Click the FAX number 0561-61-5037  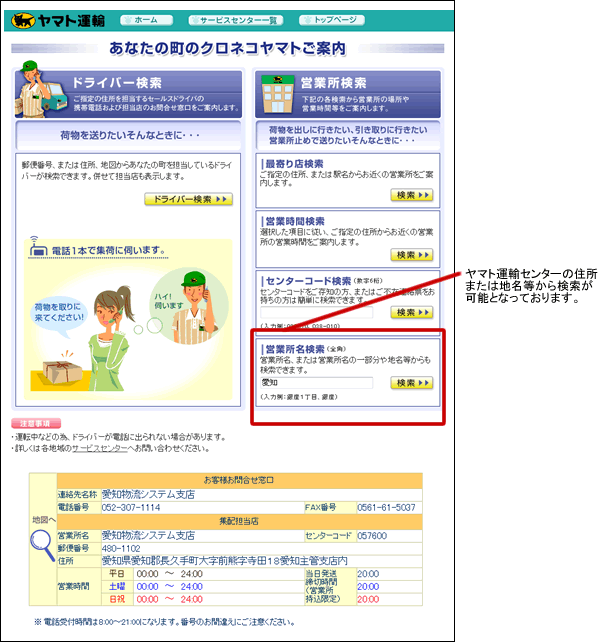(x=386, y=508)
